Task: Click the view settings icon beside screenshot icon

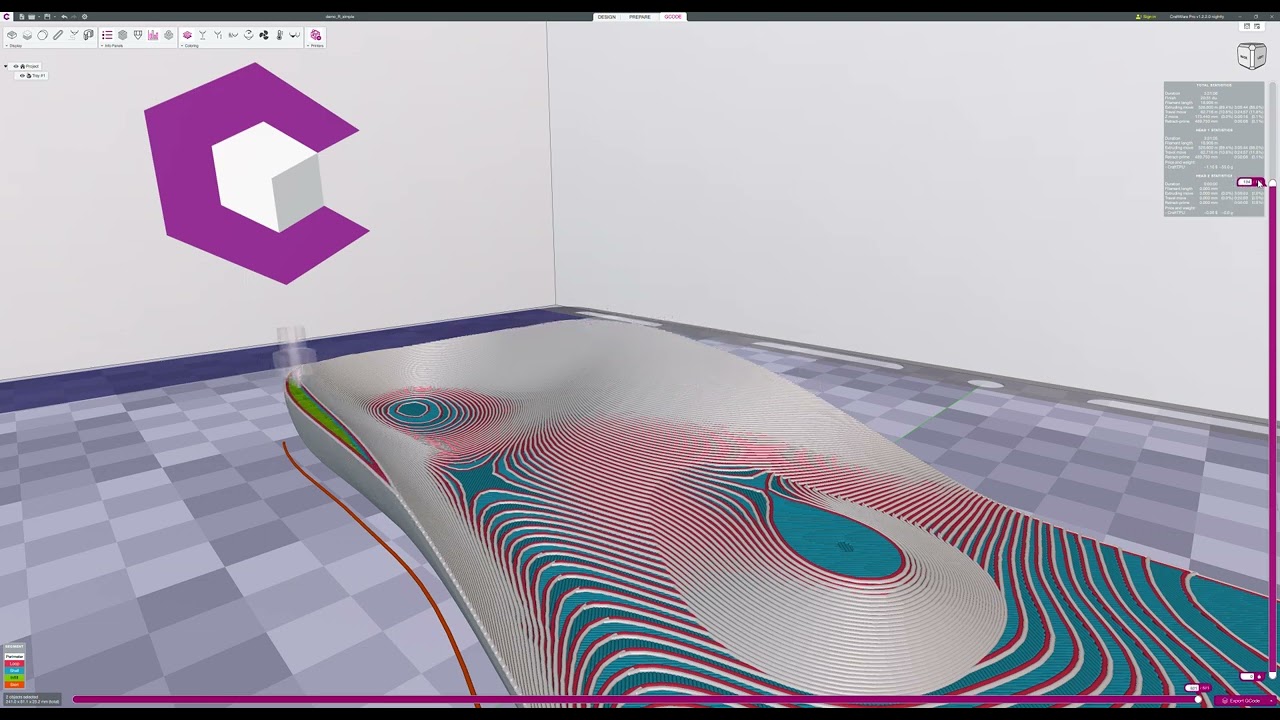Action: click(x=1257, y=26)
